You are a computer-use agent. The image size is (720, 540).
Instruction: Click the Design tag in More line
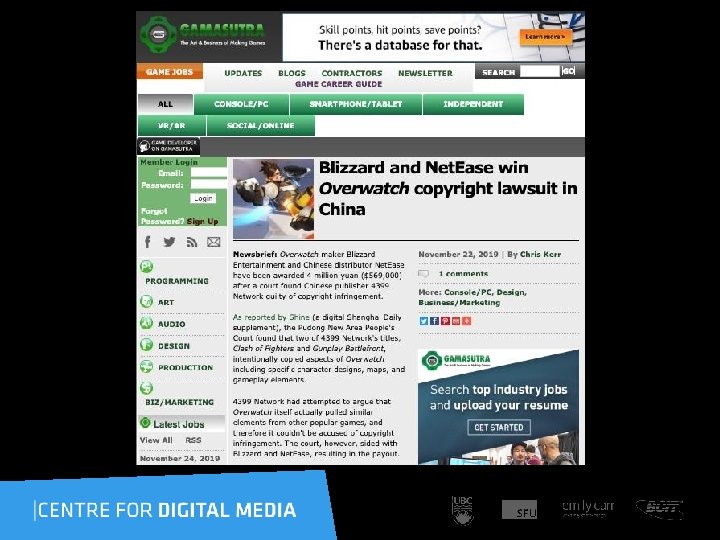511,292
